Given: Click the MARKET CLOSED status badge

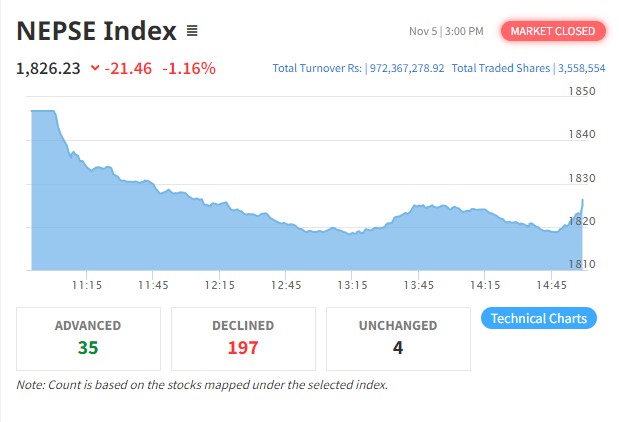Looking at the screenshot, I should (553, 31).
